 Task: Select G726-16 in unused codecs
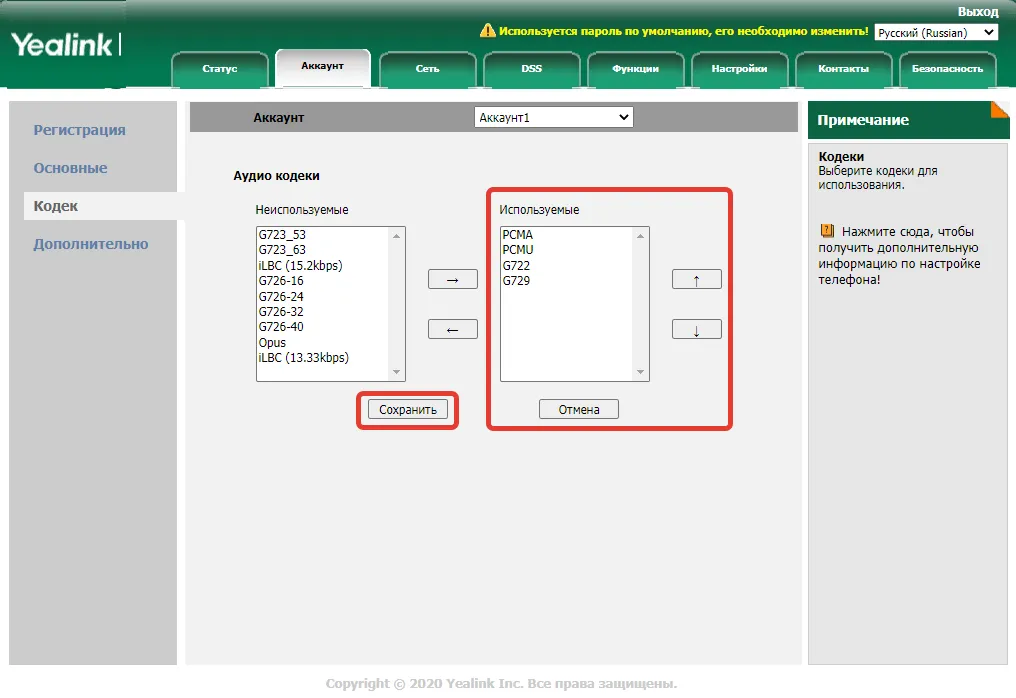323,281
